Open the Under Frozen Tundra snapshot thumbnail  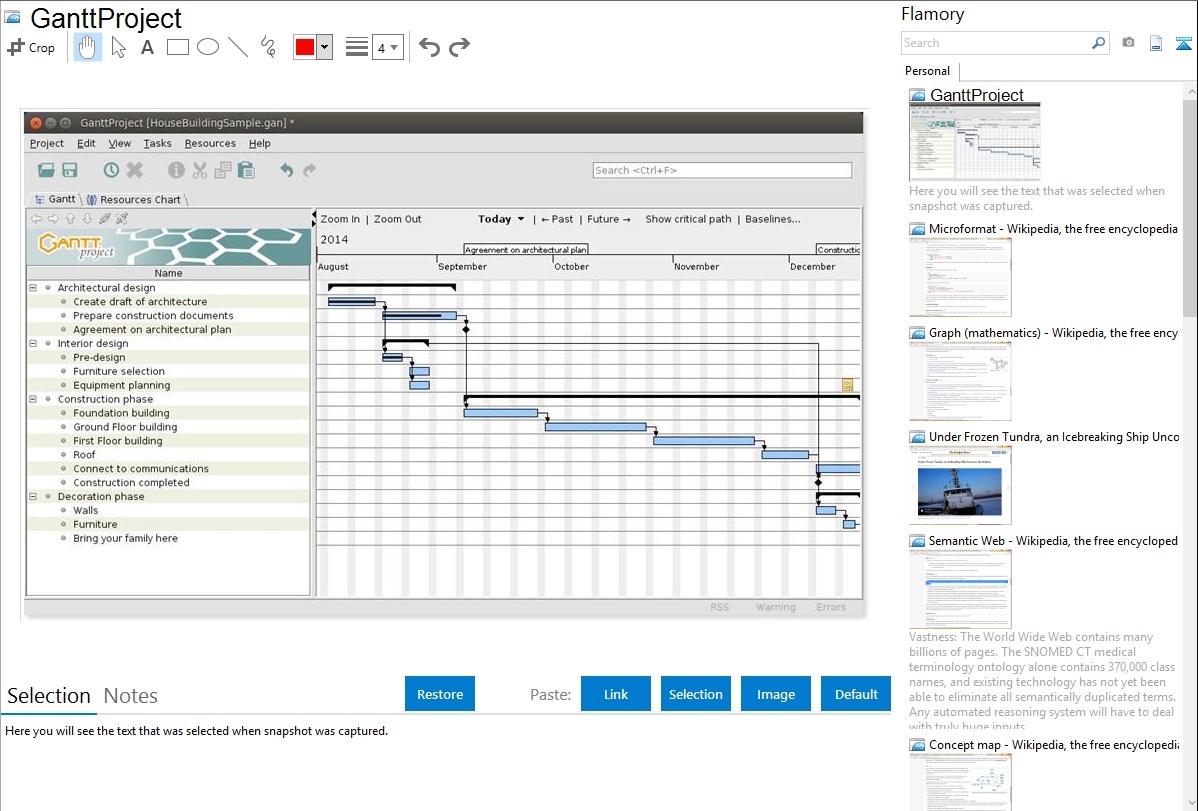pyautogui.click(x=960, y=485)
